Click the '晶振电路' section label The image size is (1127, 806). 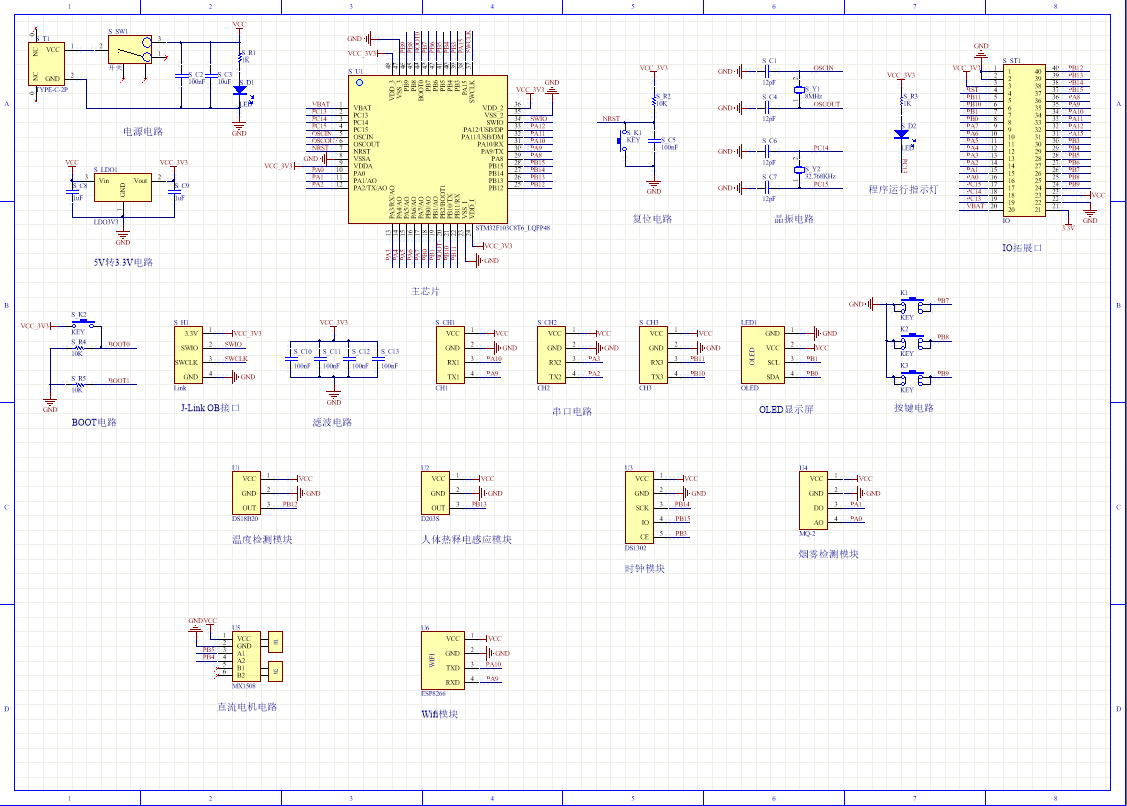[794, 219]
